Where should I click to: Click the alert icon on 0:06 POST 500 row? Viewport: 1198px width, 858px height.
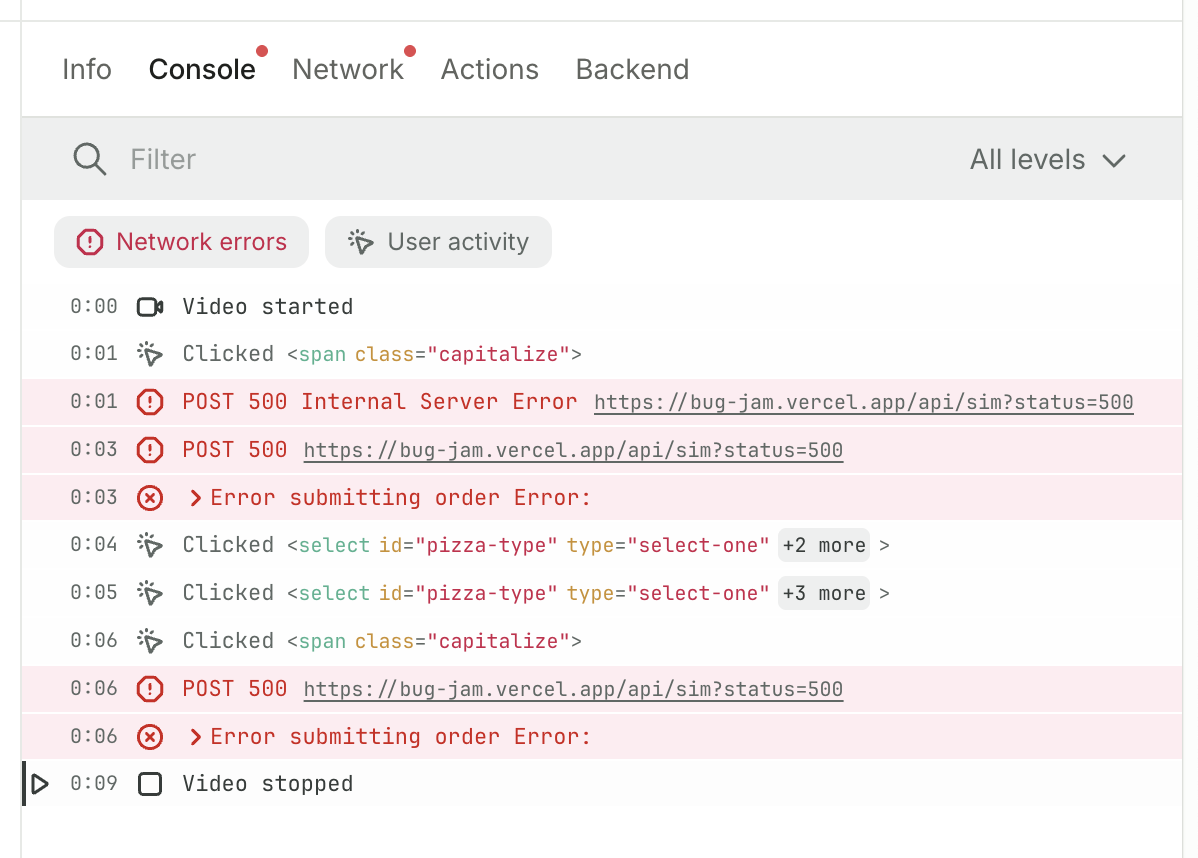point(150,689)
